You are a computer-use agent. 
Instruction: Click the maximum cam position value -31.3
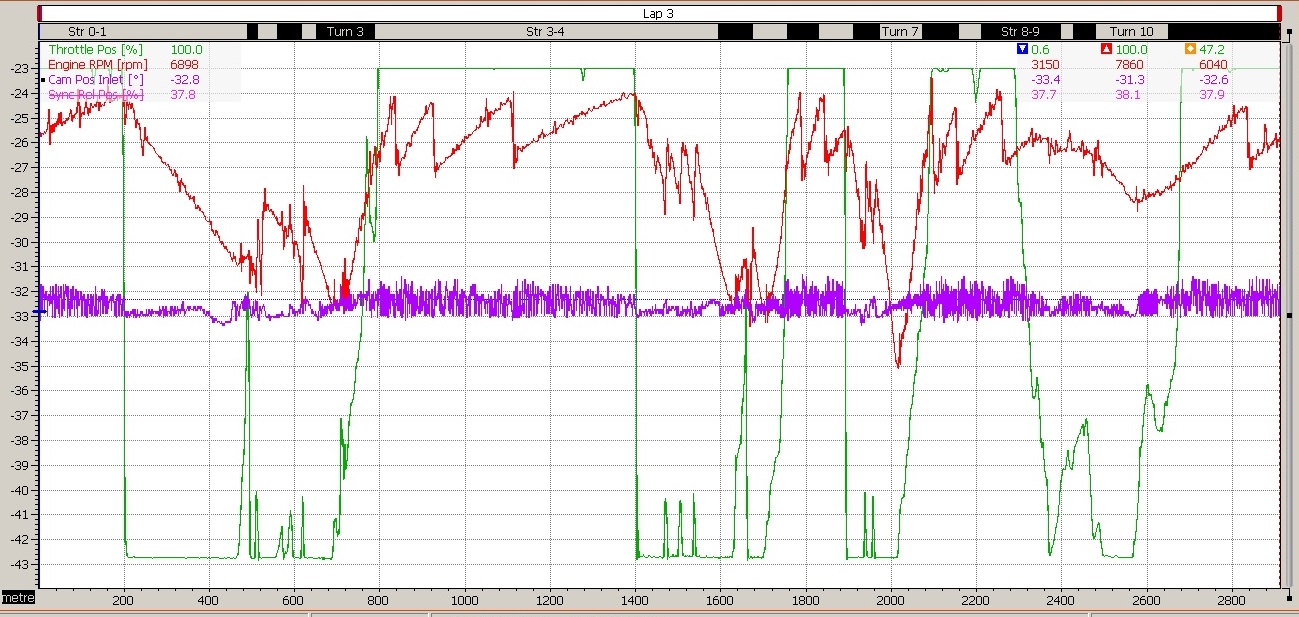(x=1130, y=80)
